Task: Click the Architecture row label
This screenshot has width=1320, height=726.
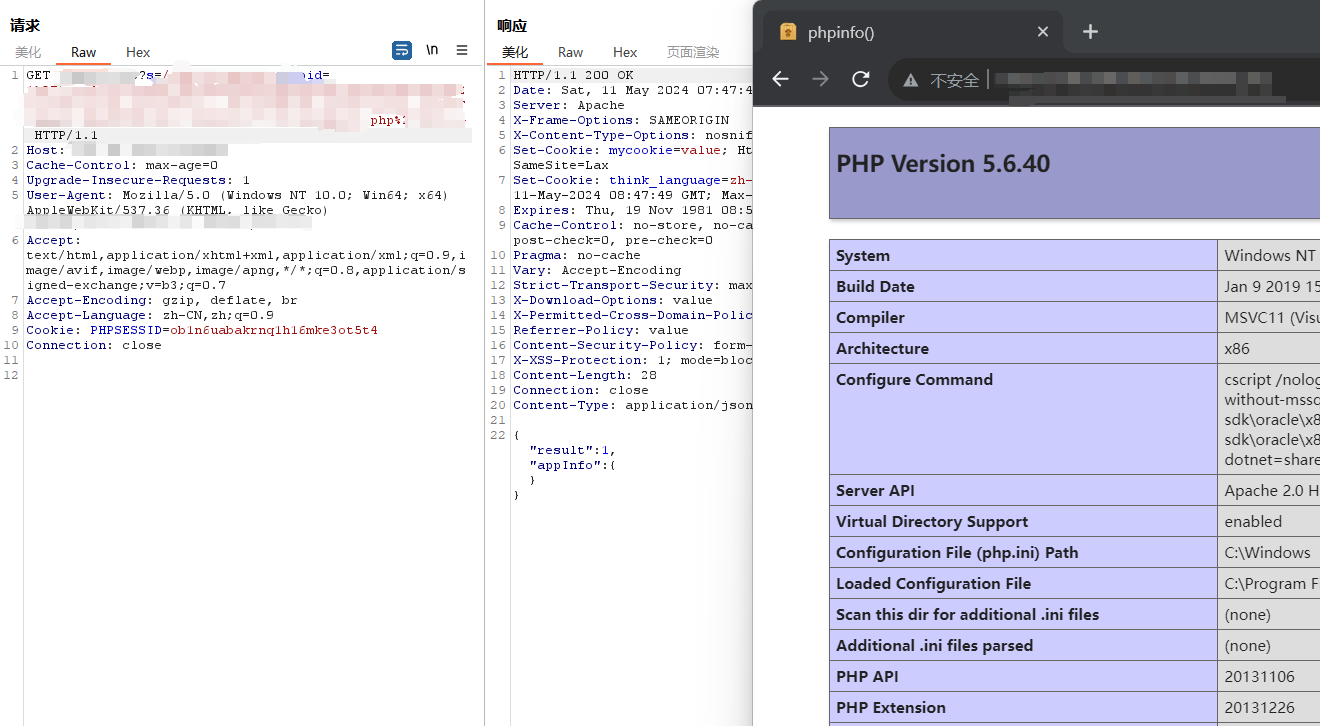Action: 882,349
